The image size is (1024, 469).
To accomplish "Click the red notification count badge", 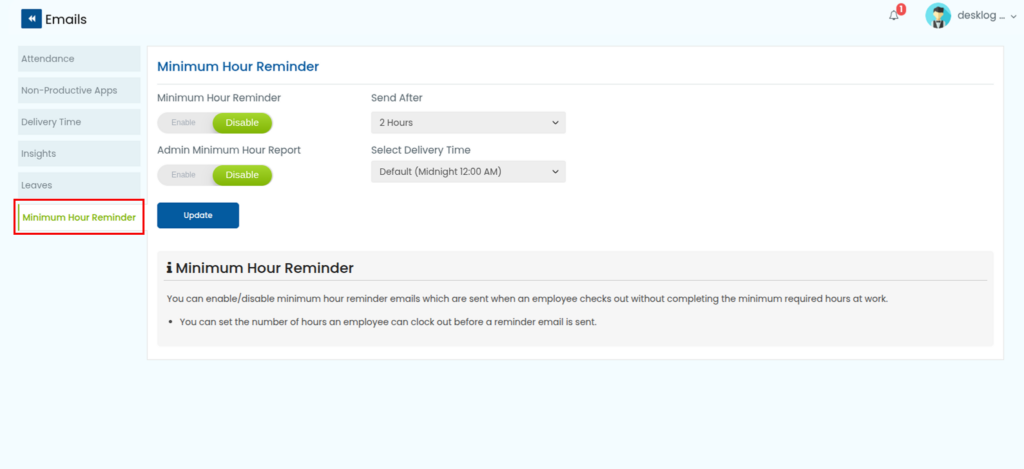I will (901, 9).
